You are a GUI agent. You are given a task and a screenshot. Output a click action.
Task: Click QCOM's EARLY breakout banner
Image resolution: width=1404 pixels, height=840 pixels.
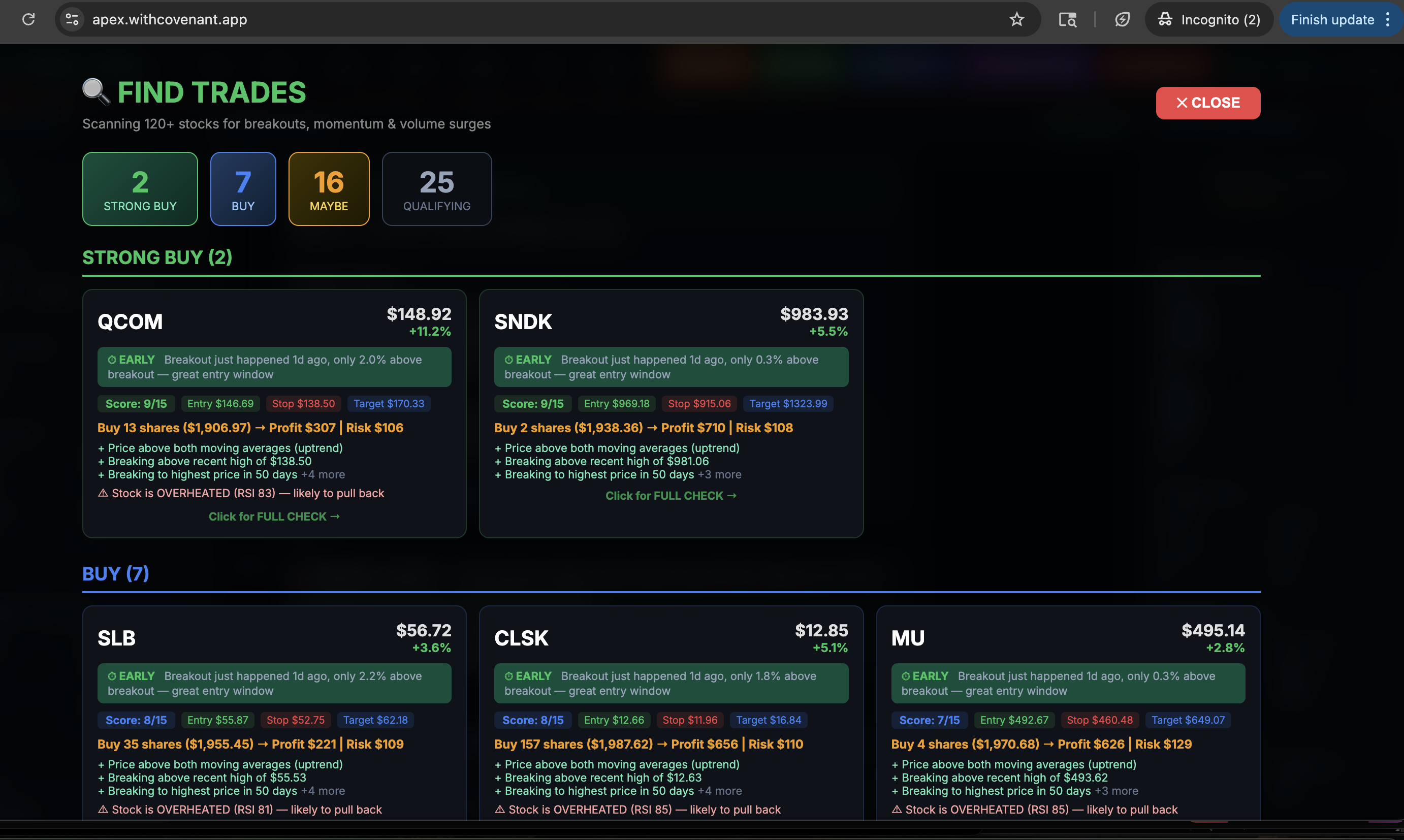[x=274, y=367]
